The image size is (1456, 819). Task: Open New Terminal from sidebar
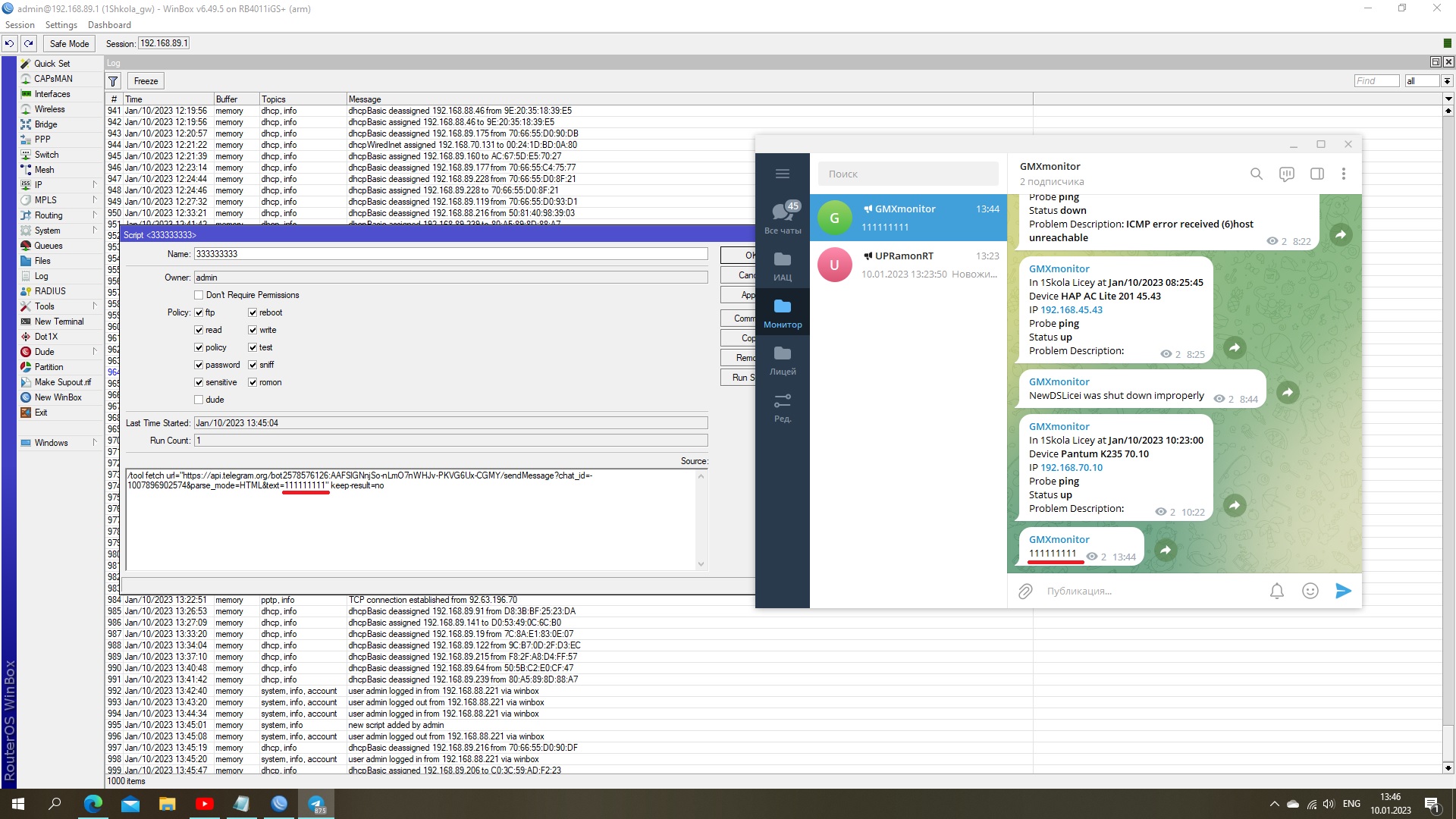60,321
